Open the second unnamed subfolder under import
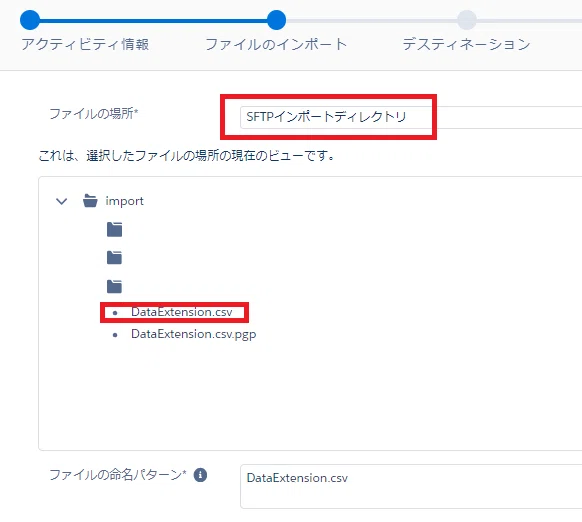 114,257
